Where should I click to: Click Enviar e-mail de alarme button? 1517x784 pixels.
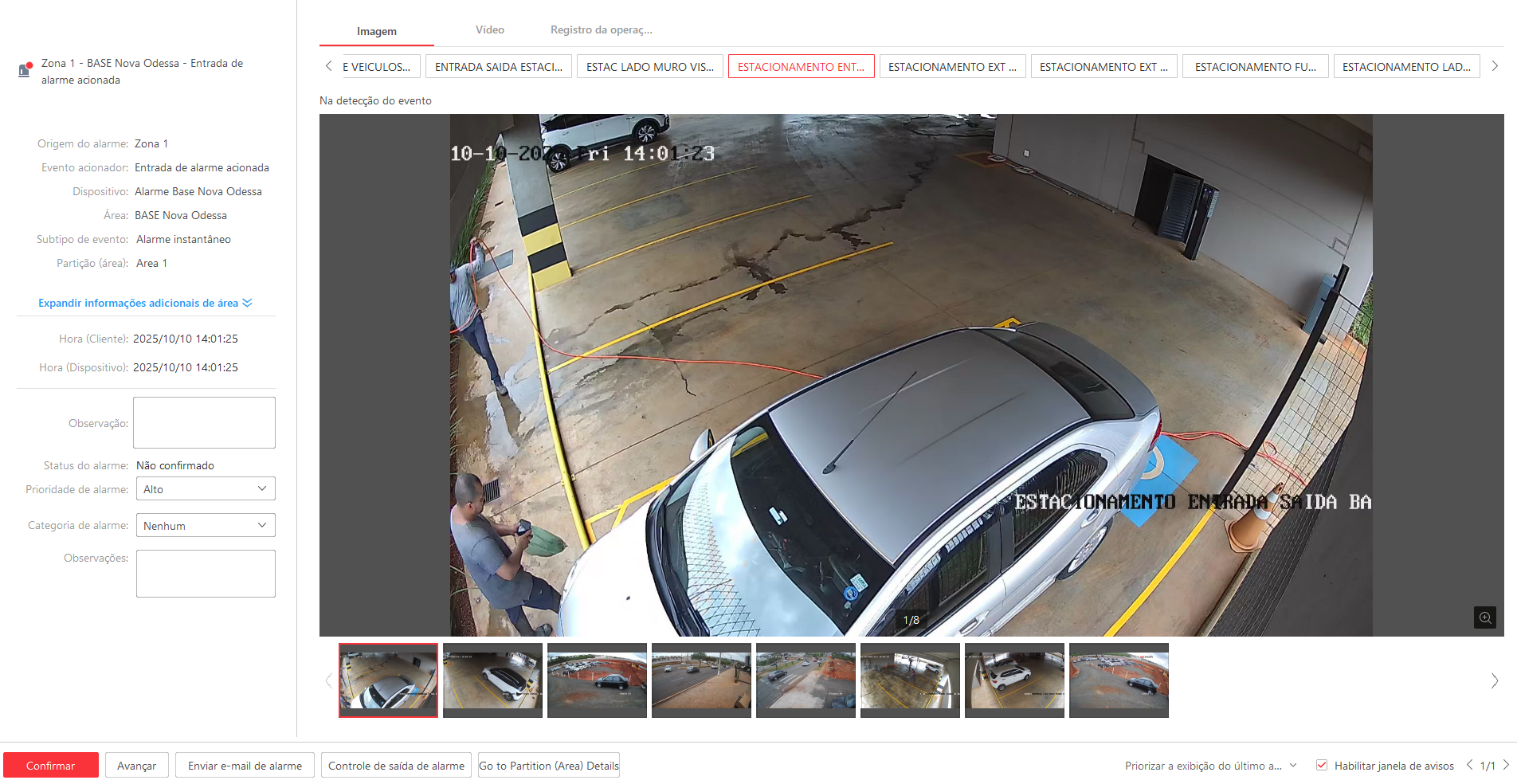point(245,766)
